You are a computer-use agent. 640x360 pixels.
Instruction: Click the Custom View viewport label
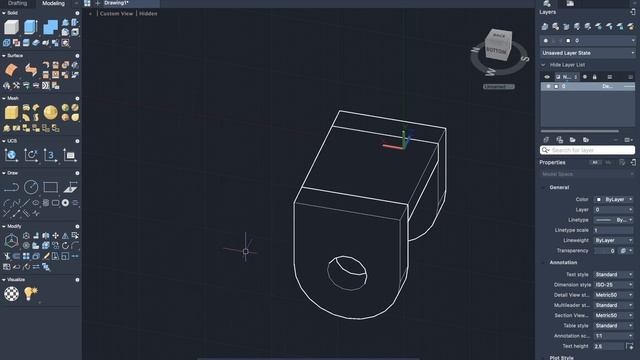[116, 13]
